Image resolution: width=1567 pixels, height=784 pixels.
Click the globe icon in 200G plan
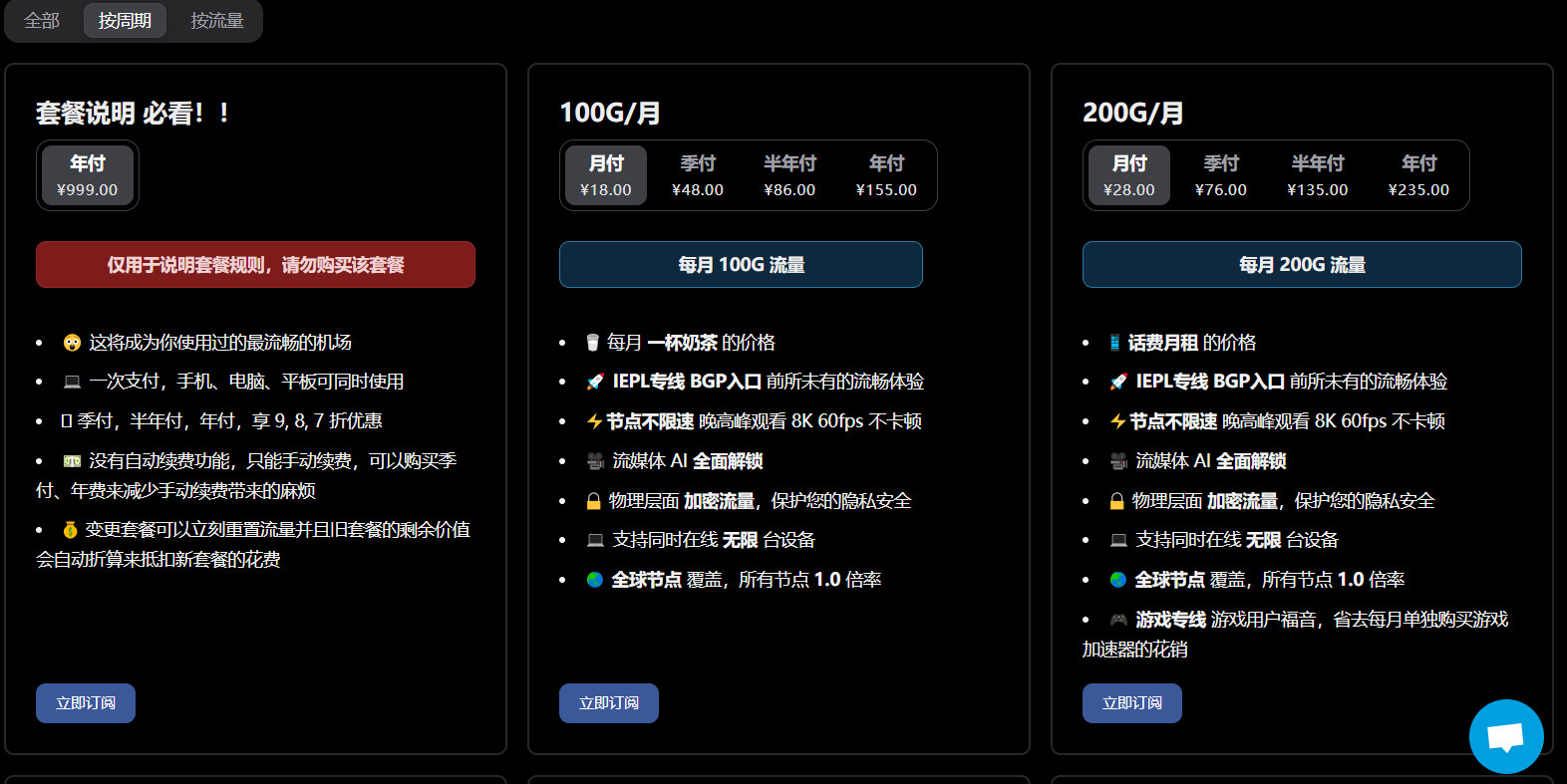pos(1118,580)
